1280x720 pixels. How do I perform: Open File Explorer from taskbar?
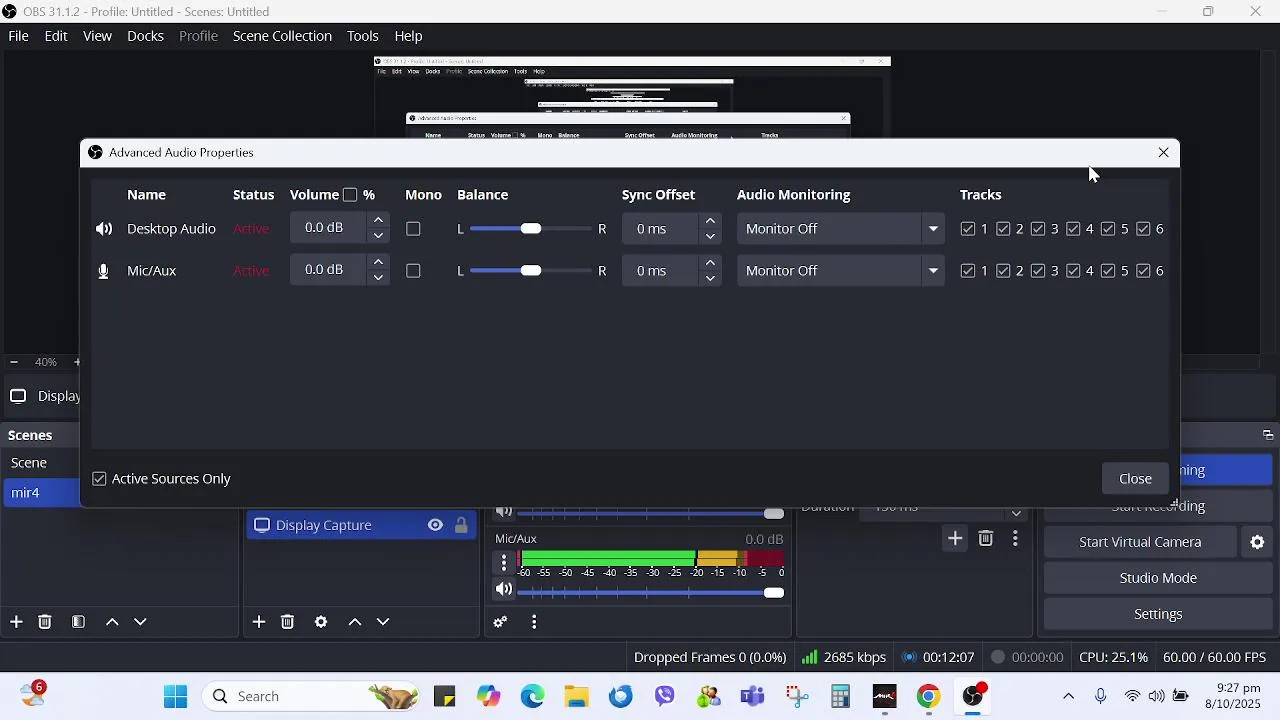576,697
